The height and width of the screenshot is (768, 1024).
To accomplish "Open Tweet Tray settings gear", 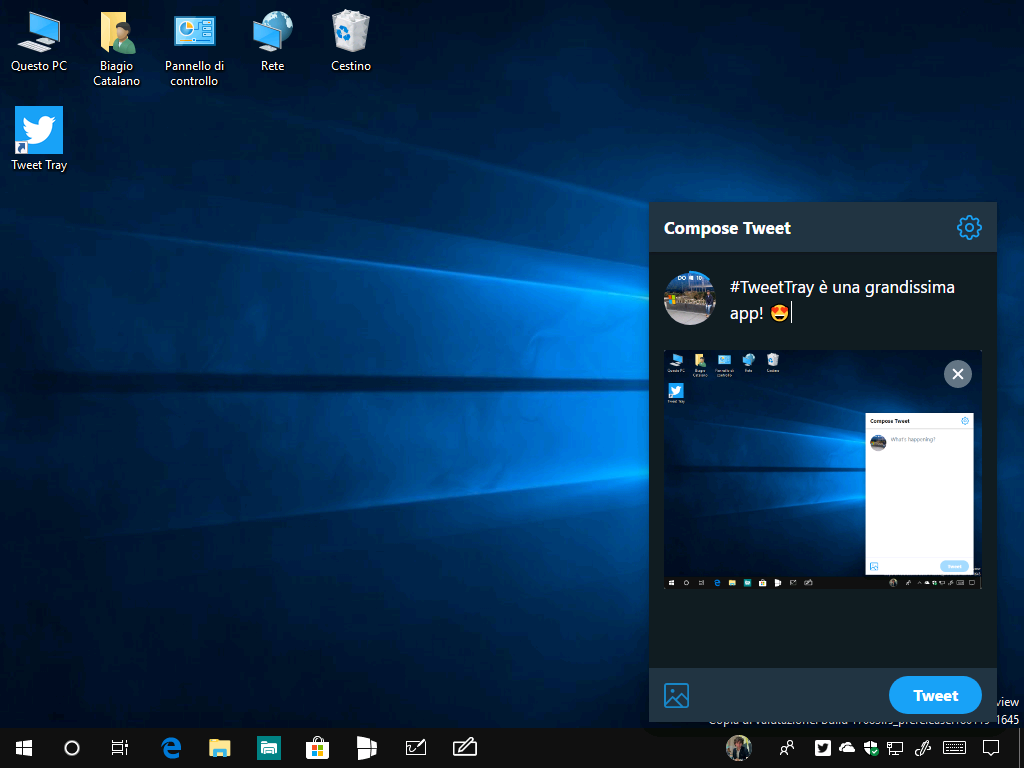I will click(x=968, y=227).
